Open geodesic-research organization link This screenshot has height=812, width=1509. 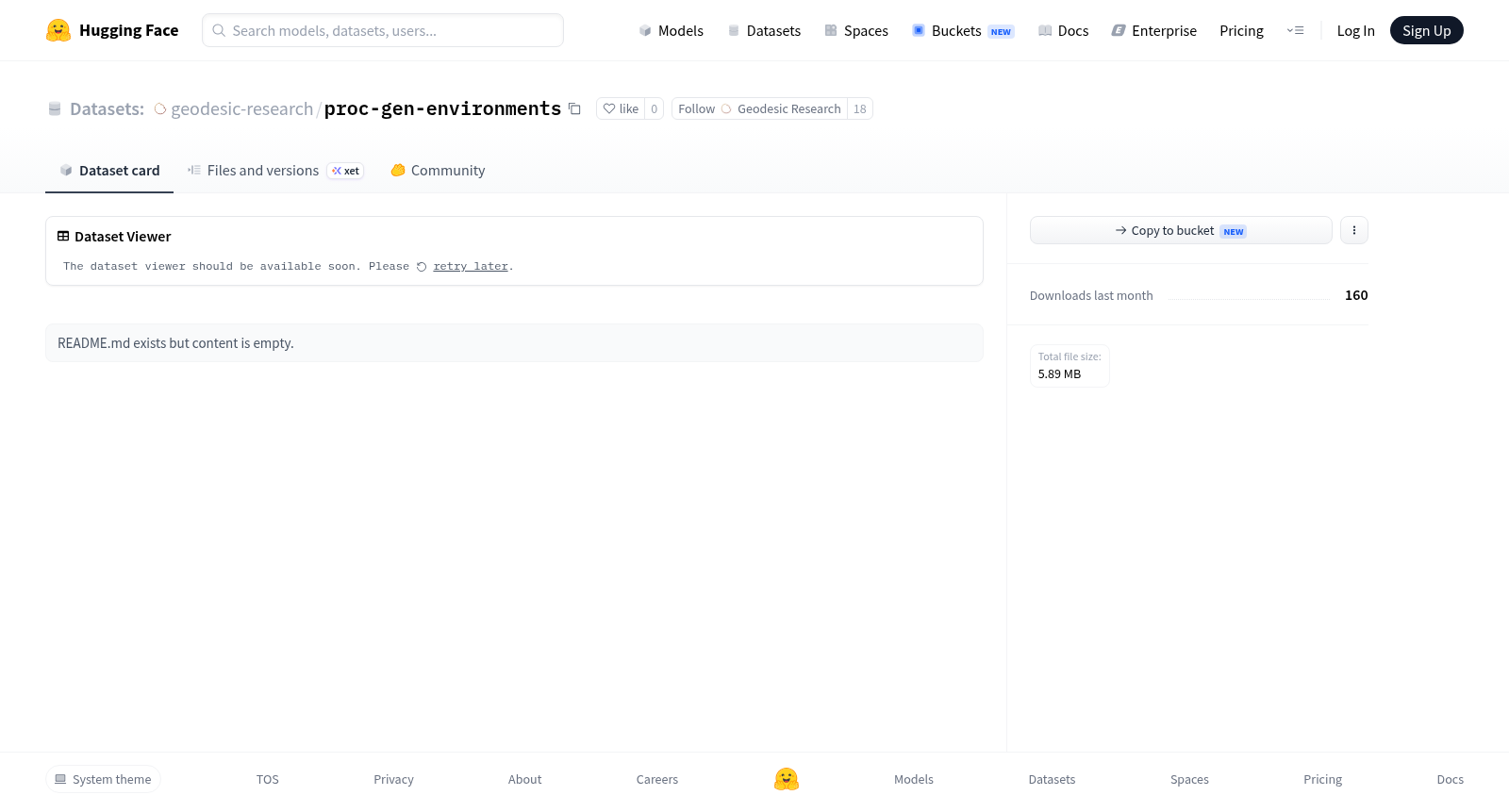[x=241, y=109]
